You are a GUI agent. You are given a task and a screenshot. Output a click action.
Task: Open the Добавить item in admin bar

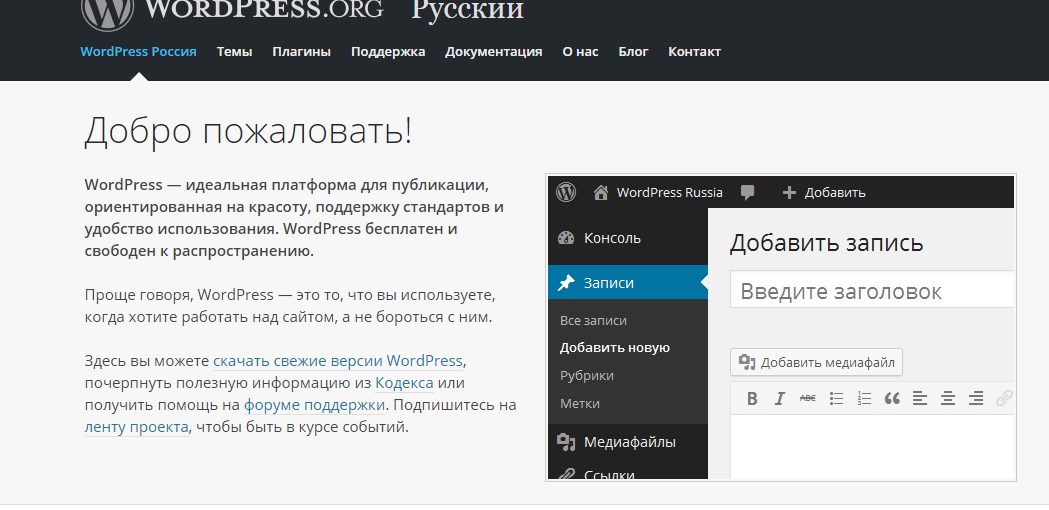(835, 193)
